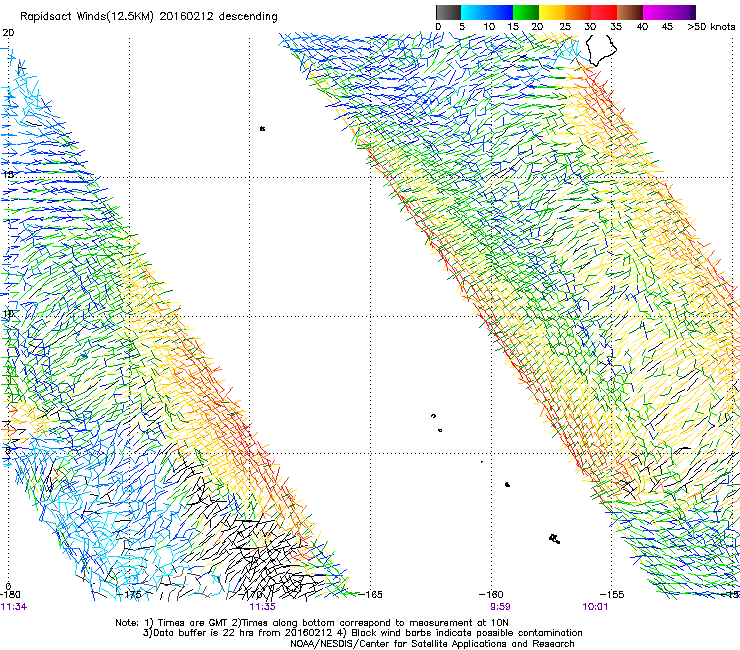Image resolution: width=740 pixels, height=650 pixels.
Task: Click the '>50 knots' legend label
Action: click(x=711, y=27)
